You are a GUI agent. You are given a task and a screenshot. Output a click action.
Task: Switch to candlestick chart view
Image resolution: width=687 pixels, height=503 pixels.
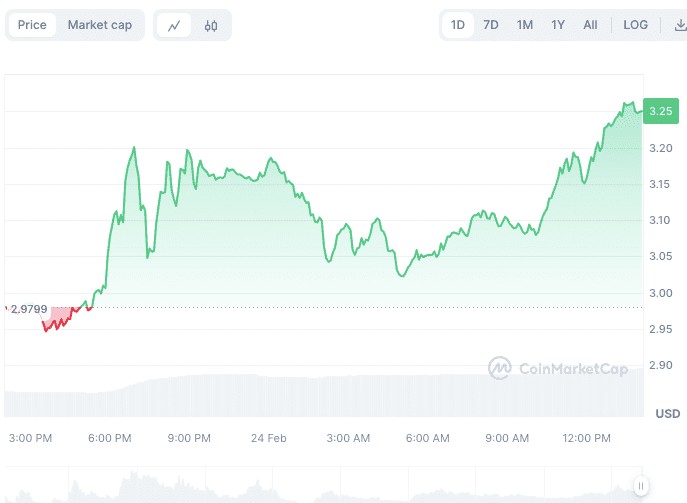211,25
